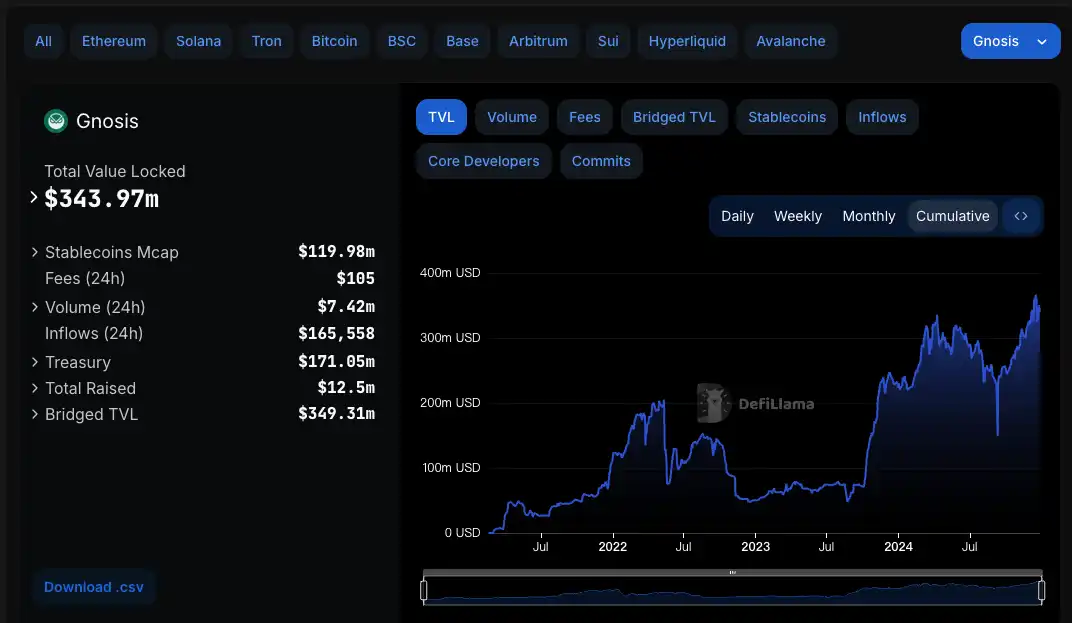This screenshot has width=1072, height=623.
Task: Download the .csv data file
Action: [94, 587]
